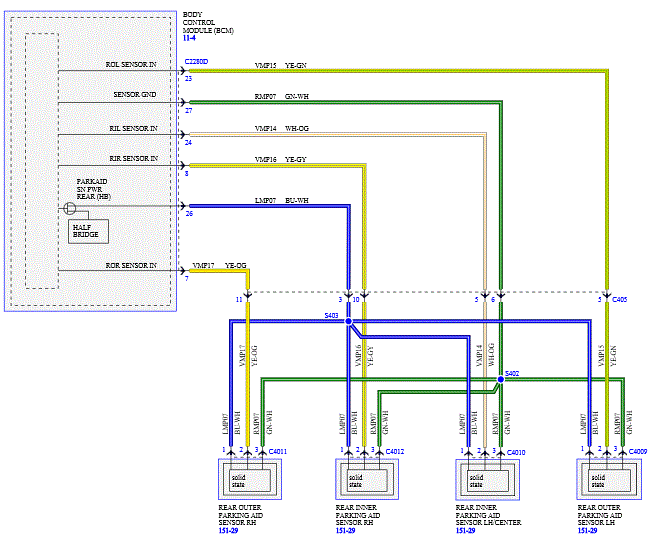
Task: Open 151-29 link under Rear Outer Sensor LH
Action: pos(587,530)
